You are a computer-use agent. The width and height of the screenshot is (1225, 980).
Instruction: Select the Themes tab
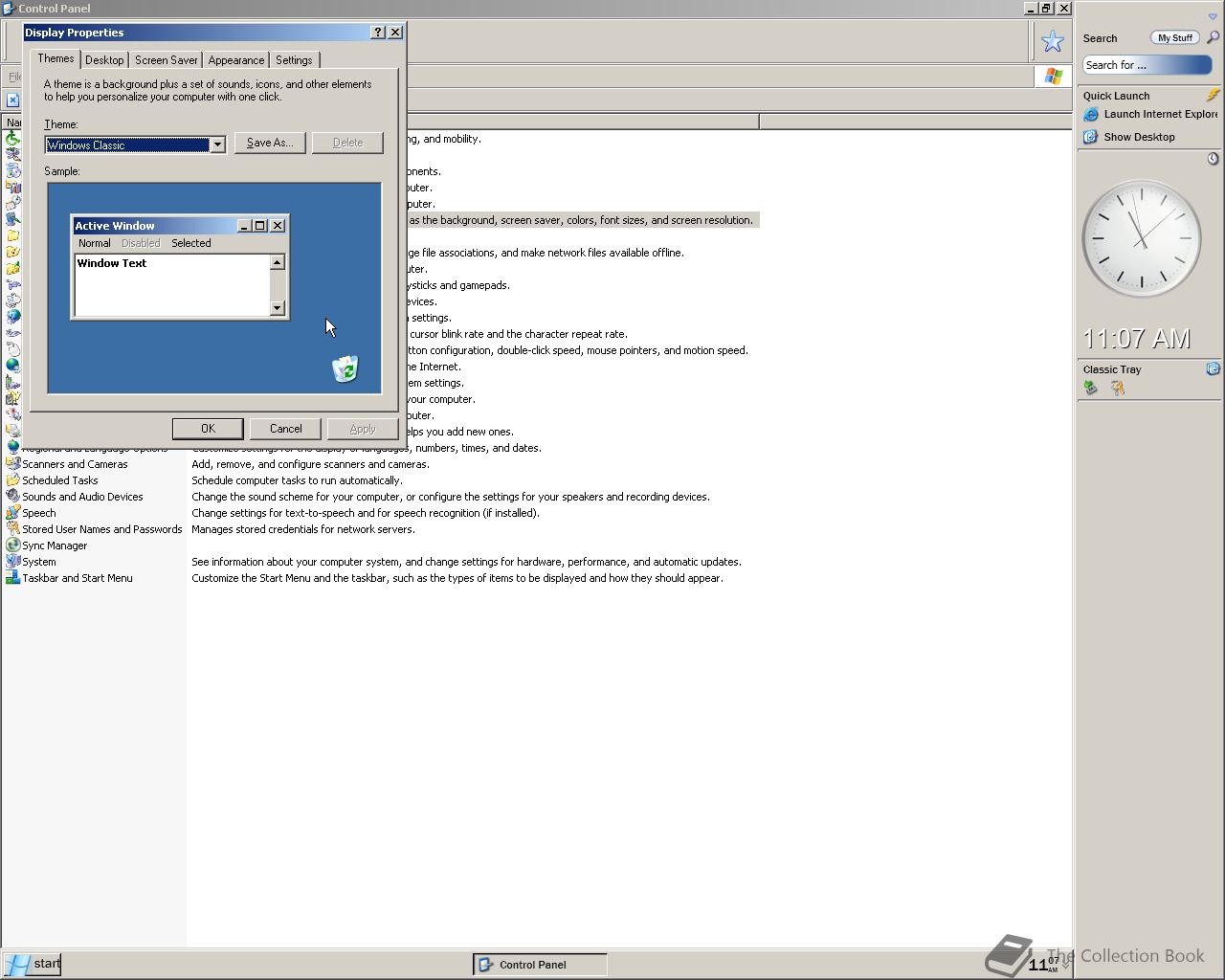pos(56,58)
